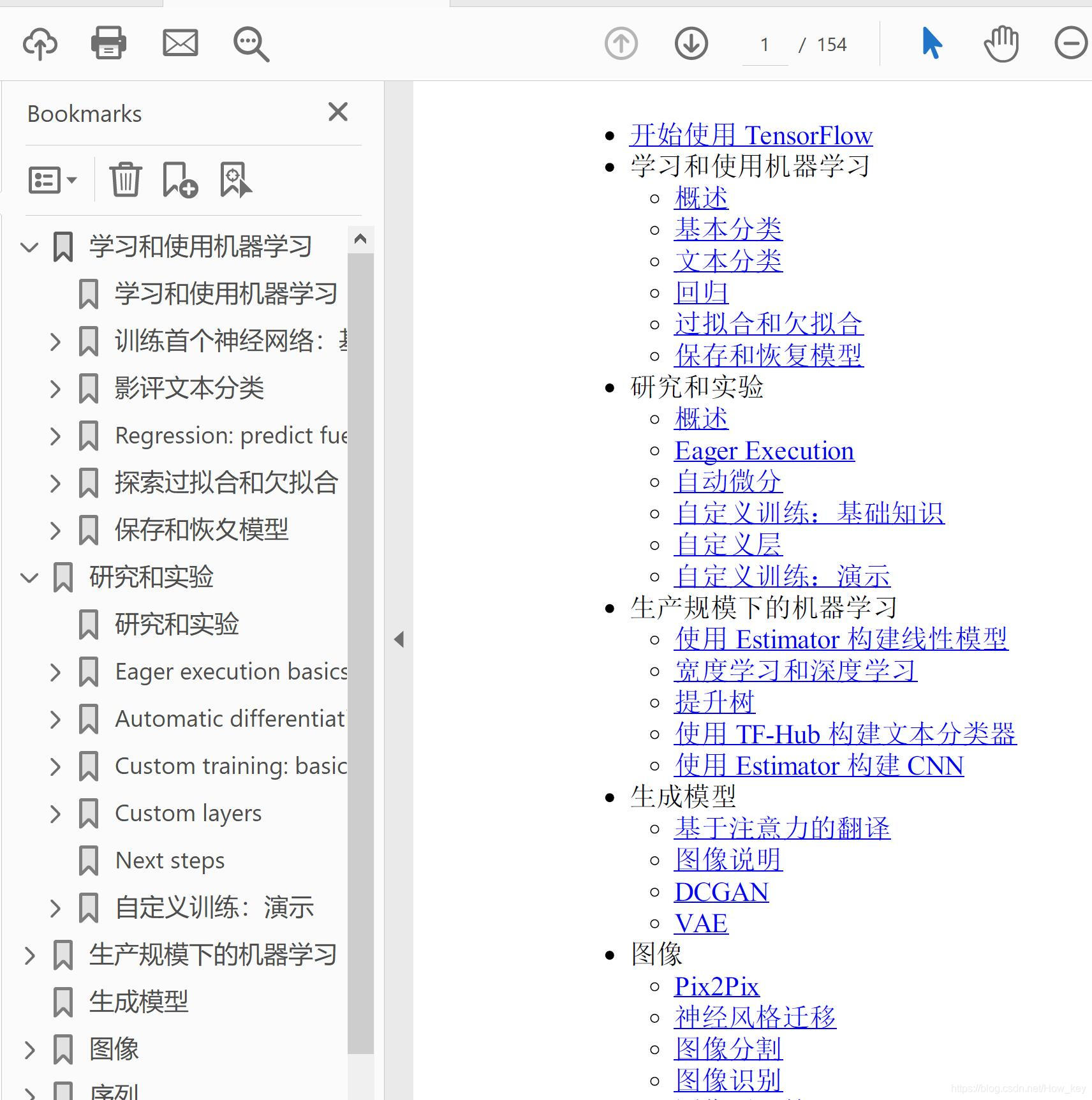This screenshot has height=1100, width=1092.
Task: Click bookmark icon beside 图像
Action: click(x=63, y=1050)
